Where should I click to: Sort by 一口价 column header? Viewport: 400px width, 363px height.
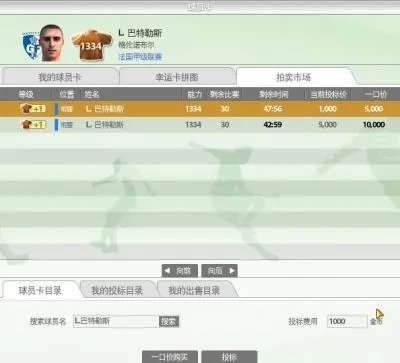coord(376,95)
